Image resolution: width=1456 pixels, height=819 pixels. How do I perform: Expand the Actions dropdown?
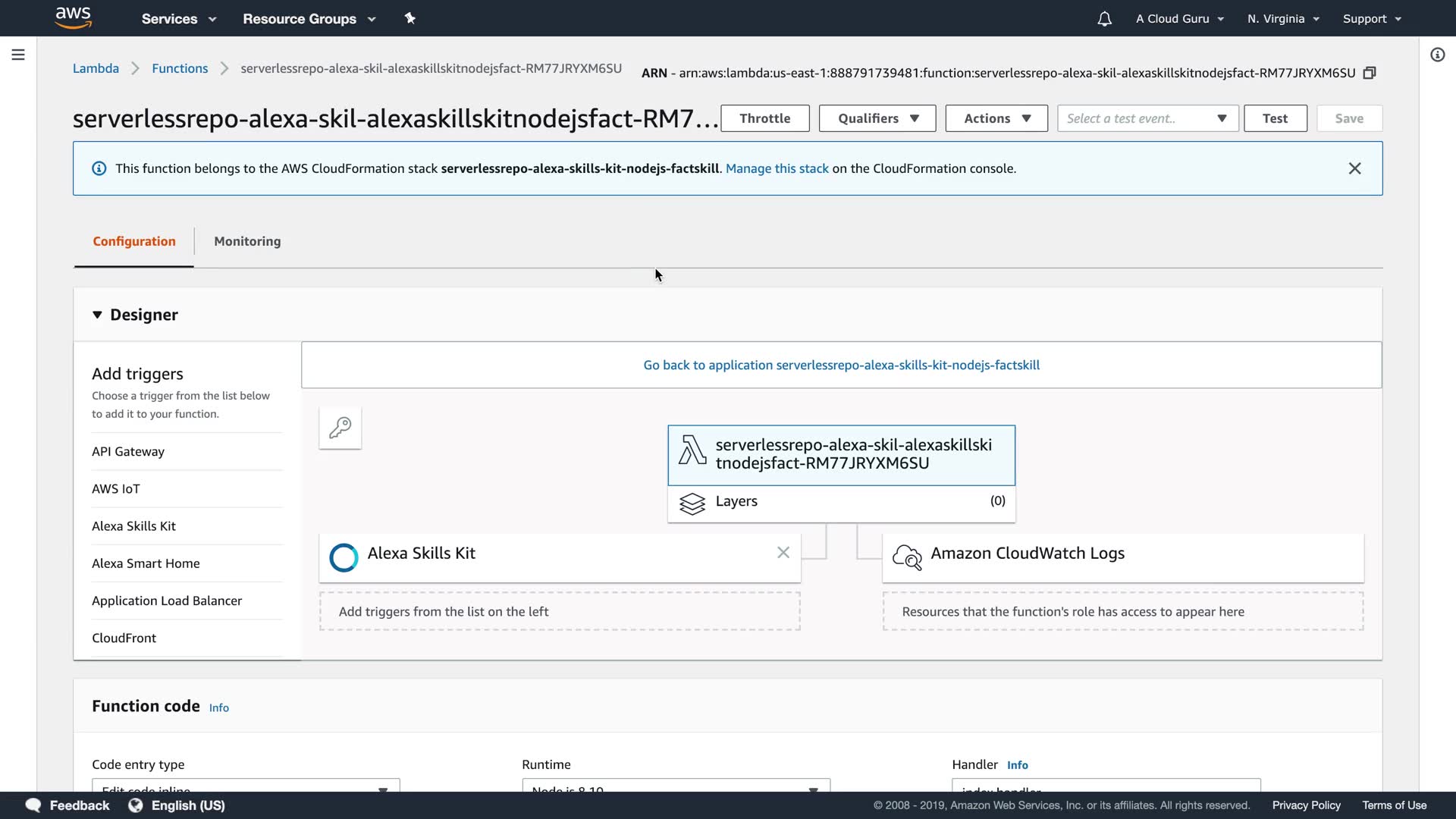coord(996,118)
